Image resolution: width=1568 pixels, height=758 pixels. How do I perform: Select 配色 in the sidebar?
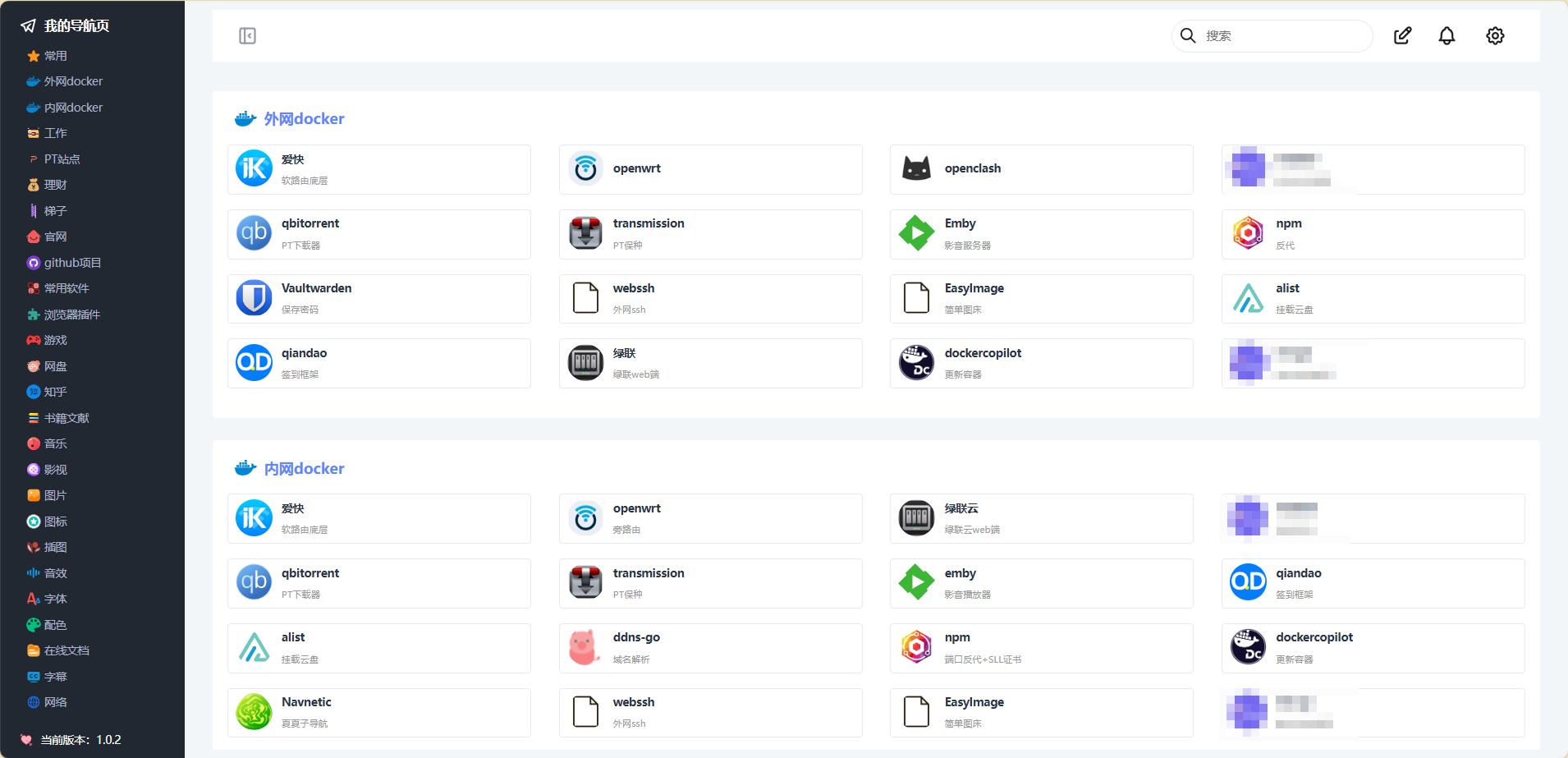[55, 625]
